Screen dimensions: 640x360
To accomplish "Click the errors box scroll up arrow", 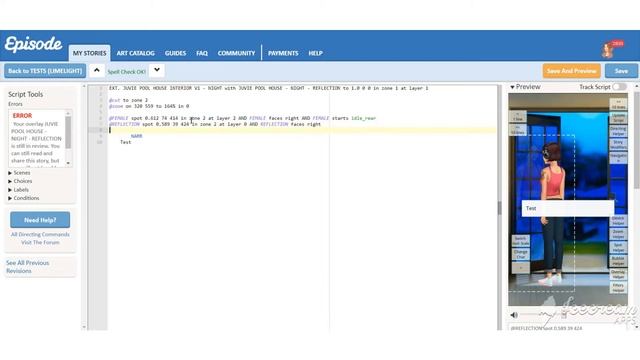I will point(68,113).
